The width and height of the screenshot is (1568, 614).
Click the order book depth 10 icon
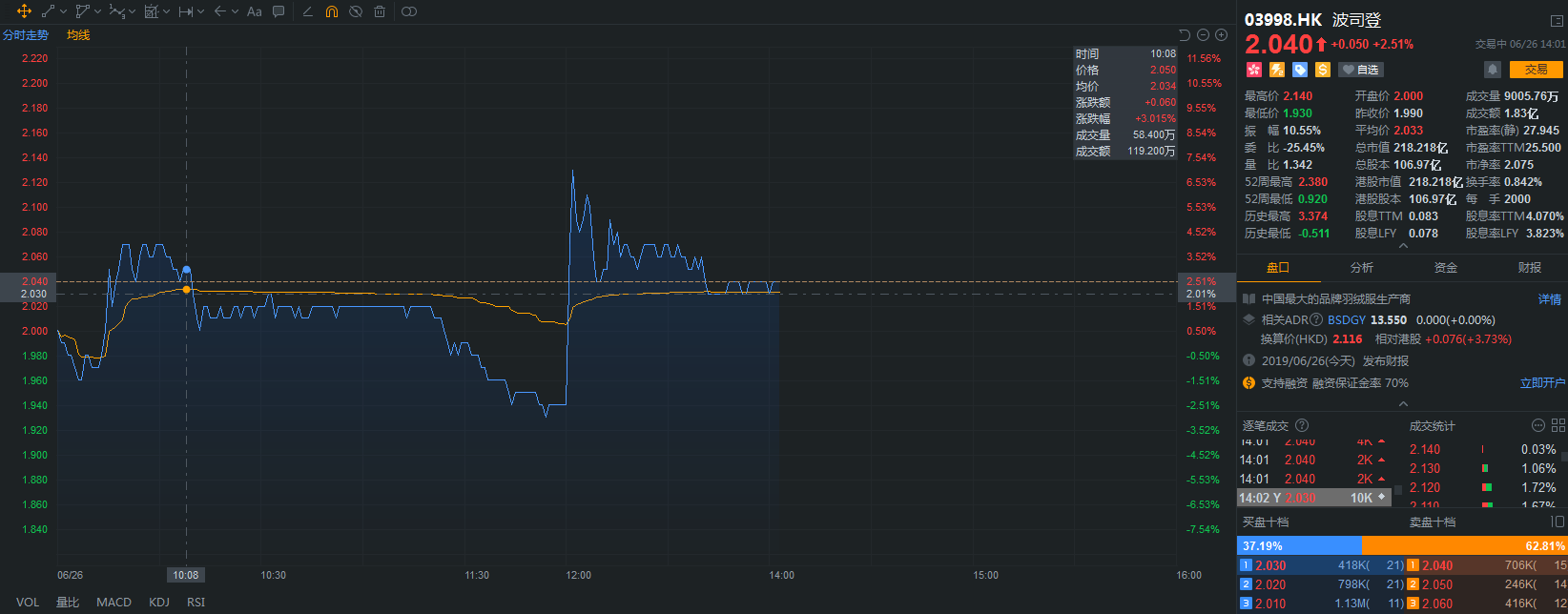(x=1558, y=522)
